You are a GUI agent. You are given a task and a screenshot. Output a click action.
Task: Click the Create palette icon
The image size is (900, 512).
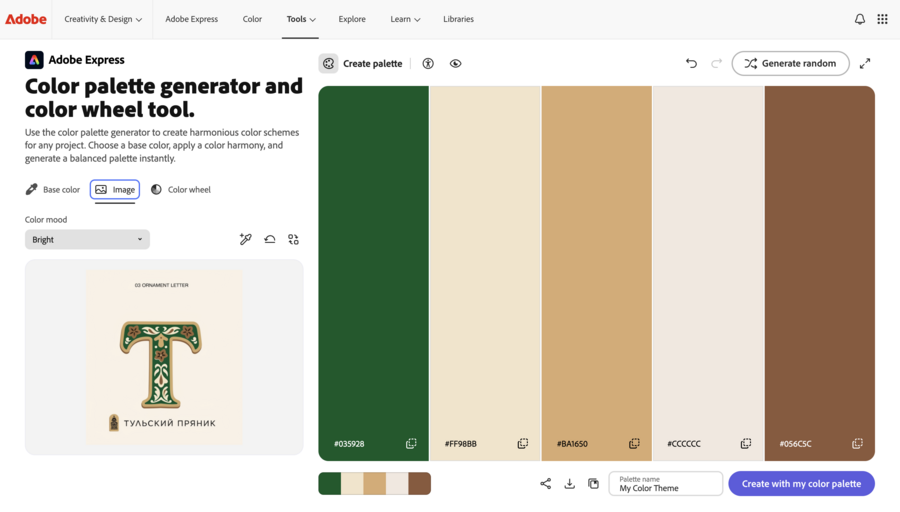[328, 64]
